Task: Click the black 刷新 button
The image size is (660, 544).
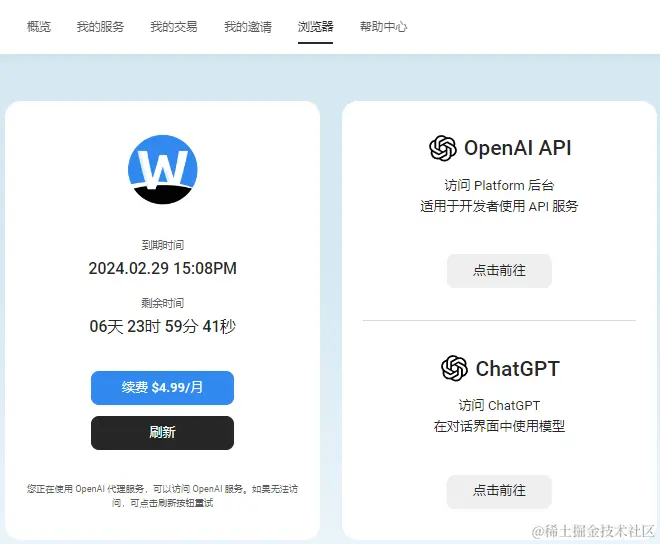Action: point(162,433)
